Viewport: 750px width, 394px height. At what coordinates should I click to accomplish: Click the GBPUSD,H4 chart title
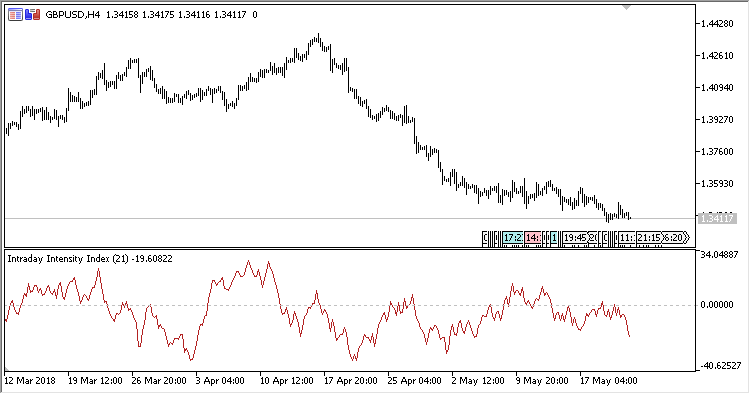point(73,15)
